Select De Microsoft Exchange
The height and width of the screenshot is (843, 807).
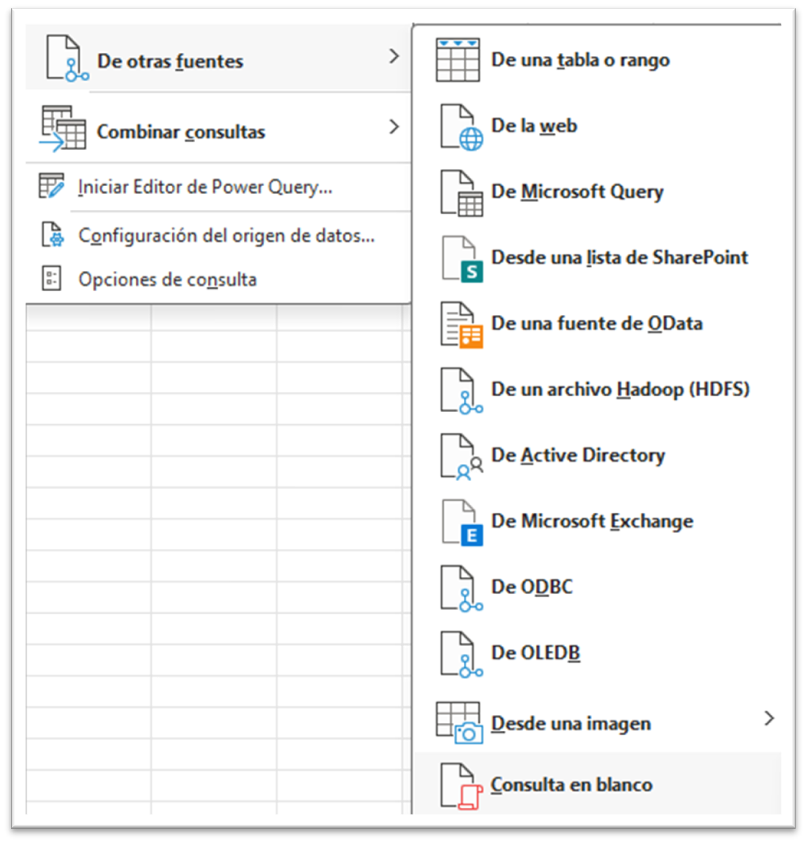coord(598,521)
